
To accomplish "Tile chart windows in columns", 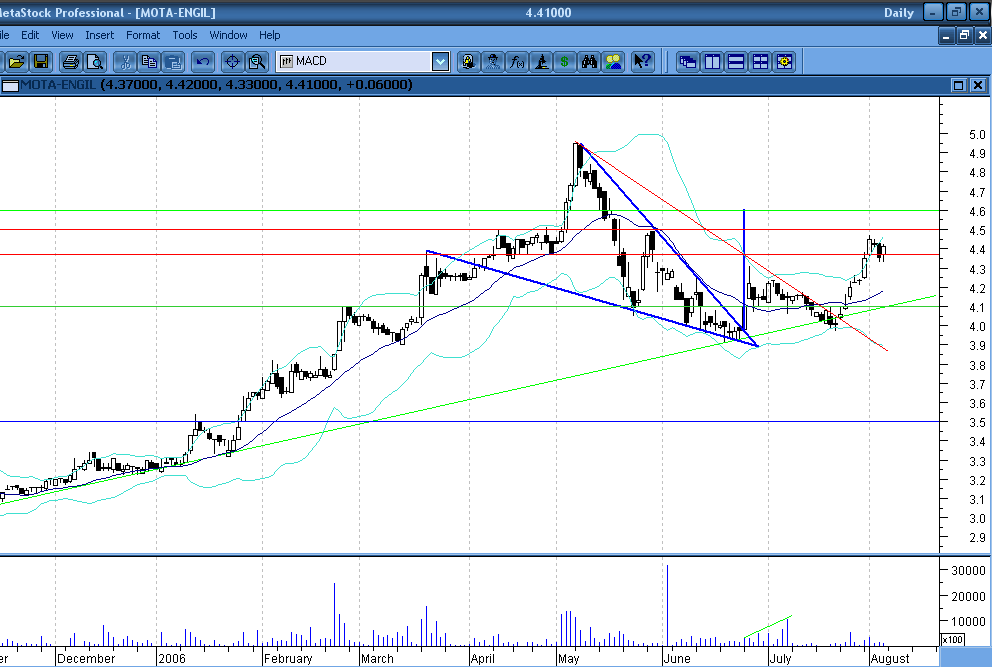I will click(x=712, y=62).
